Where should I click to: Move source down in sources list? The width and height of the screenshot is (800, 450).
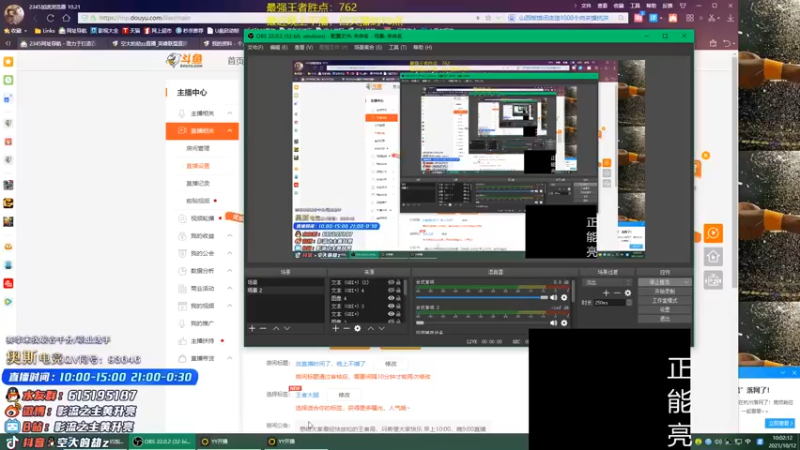382,329
